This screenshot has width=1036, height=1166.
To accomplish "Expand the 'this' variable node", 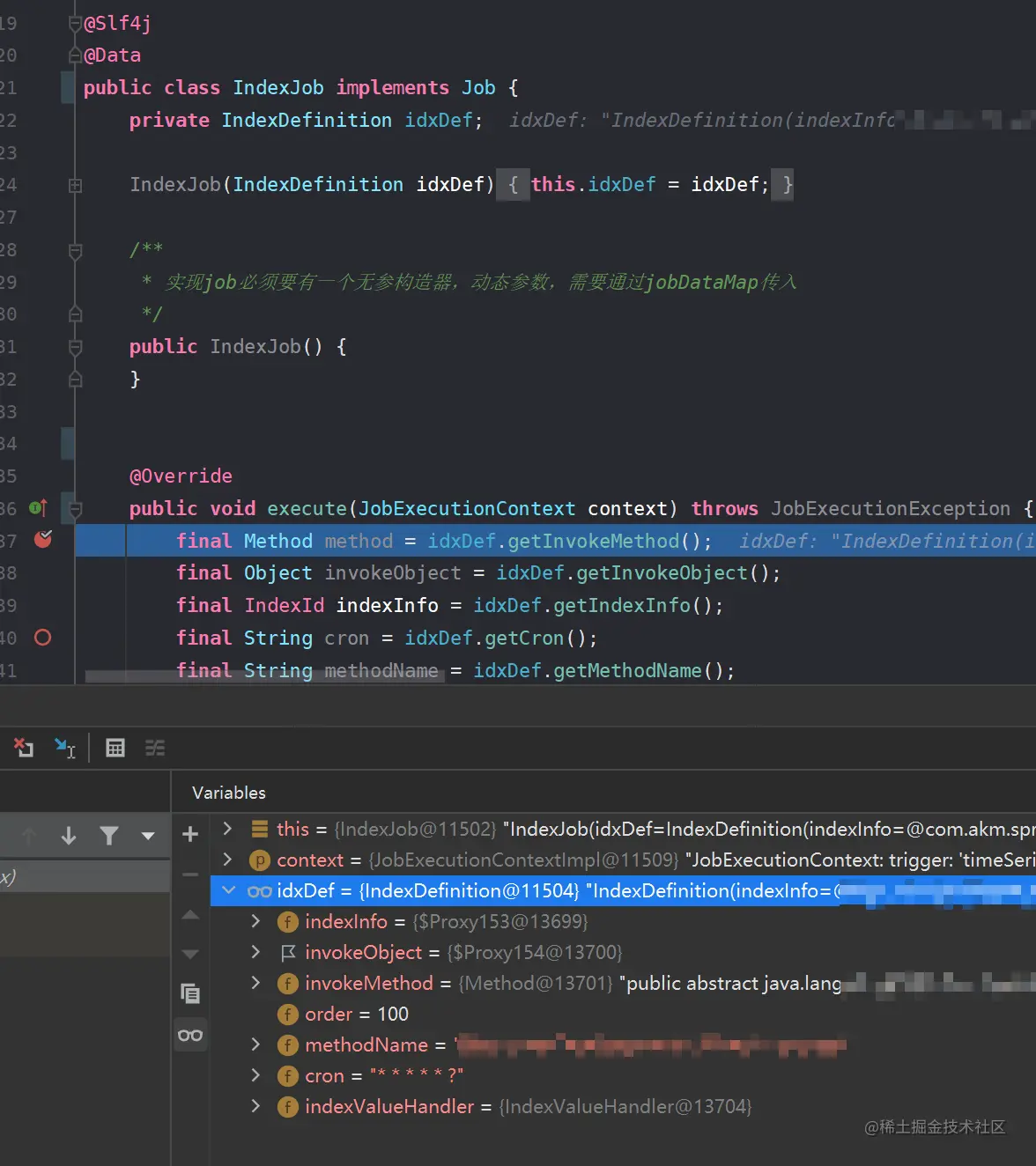I will [228, 829].
